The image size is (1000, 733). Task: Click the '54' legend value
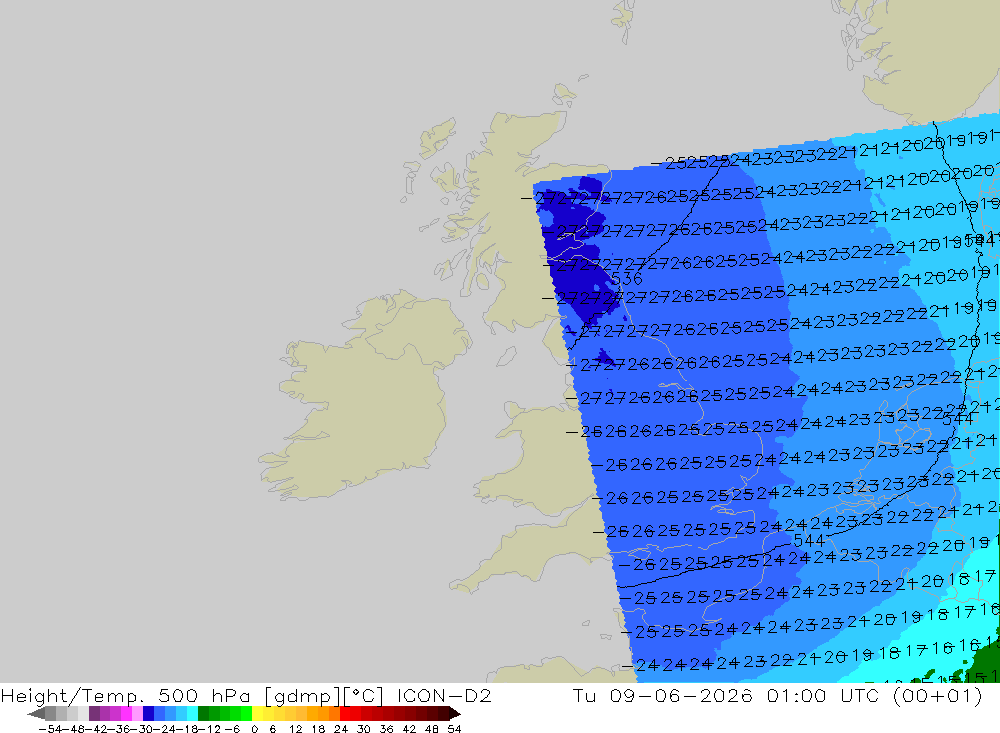tap(454, 729)
